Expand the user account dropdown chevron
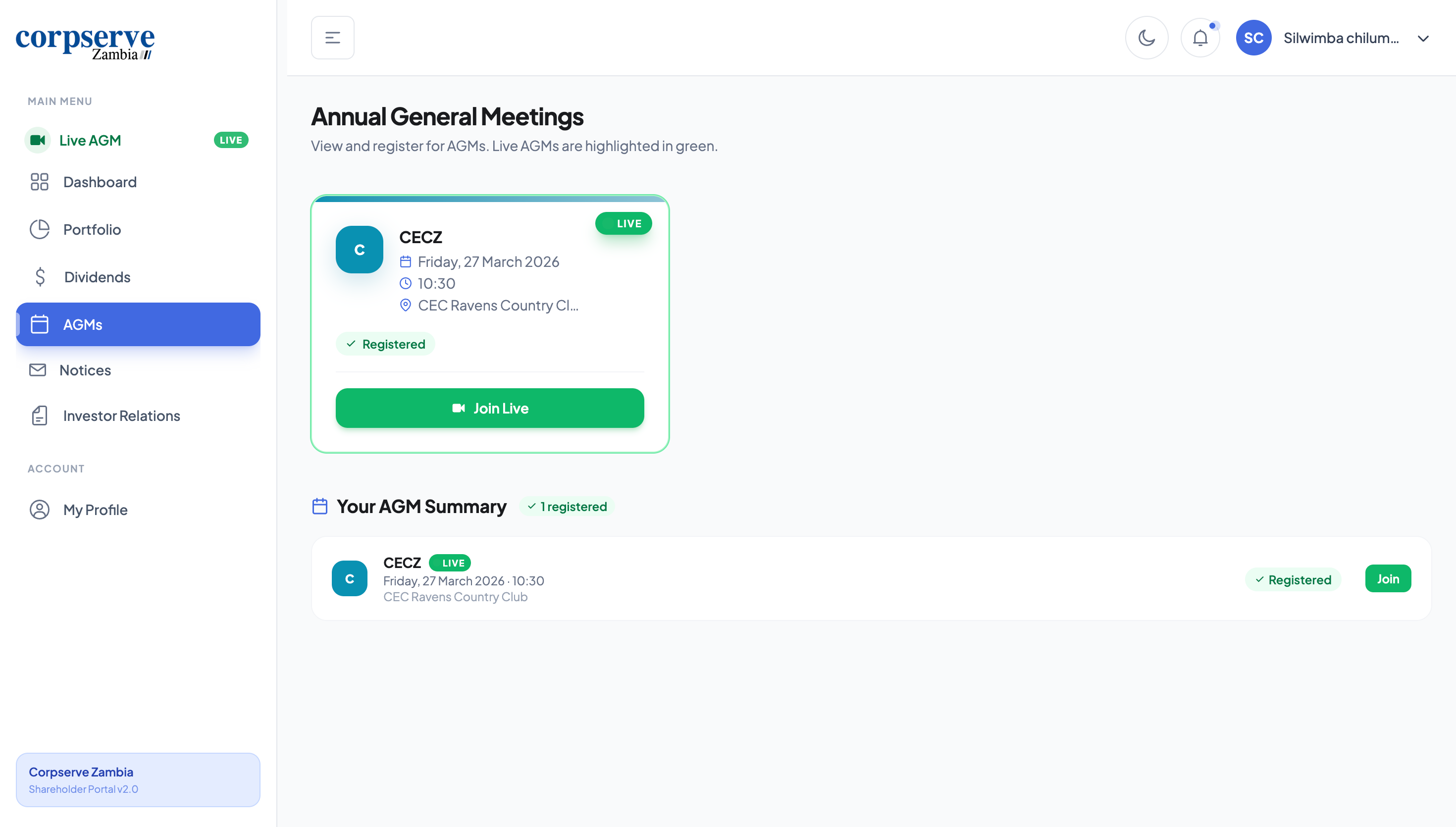The width and height of the screenshot is (1456, 827). point(1423,39)
